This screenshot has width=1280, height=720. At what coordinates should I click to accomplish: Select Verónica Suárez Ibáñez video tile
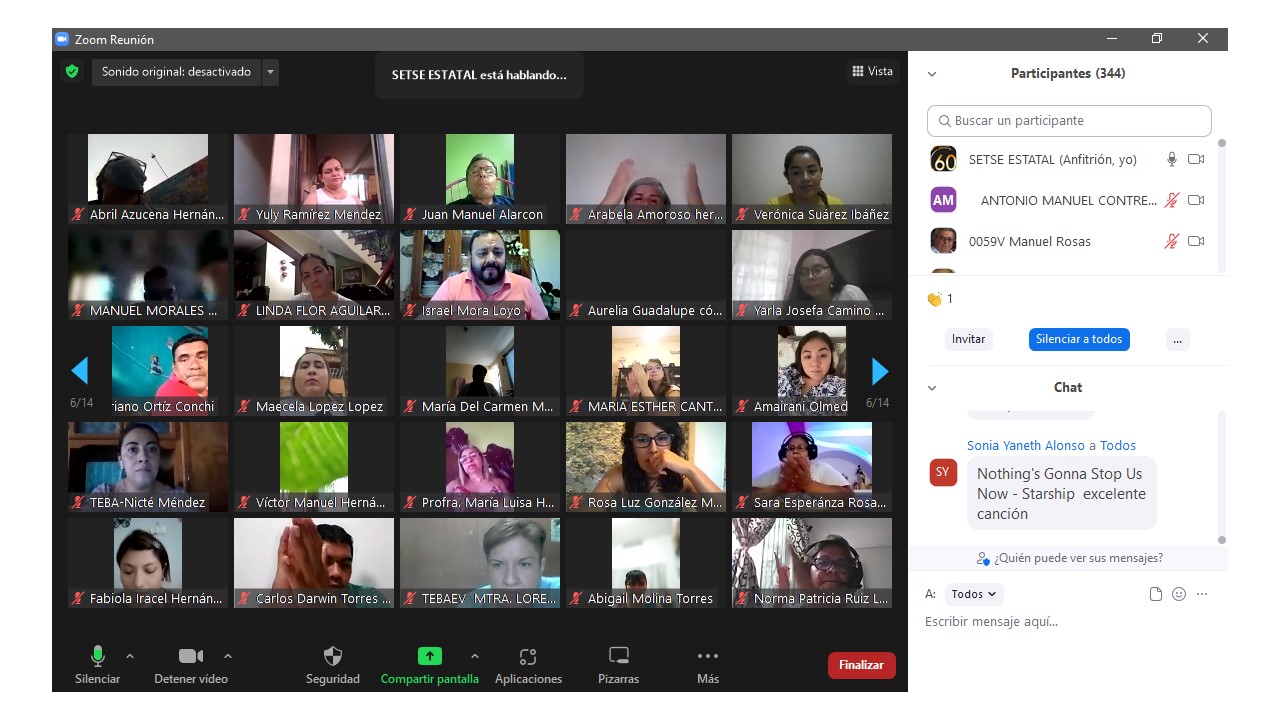click(x=812, y=179)
